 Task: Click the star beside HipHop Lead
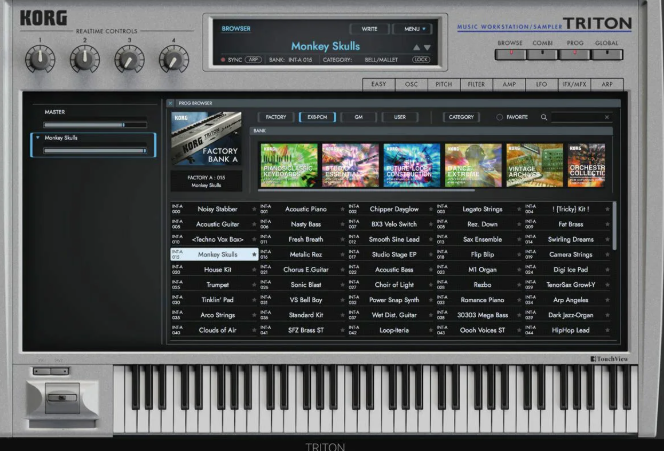[x=607, y=330]
